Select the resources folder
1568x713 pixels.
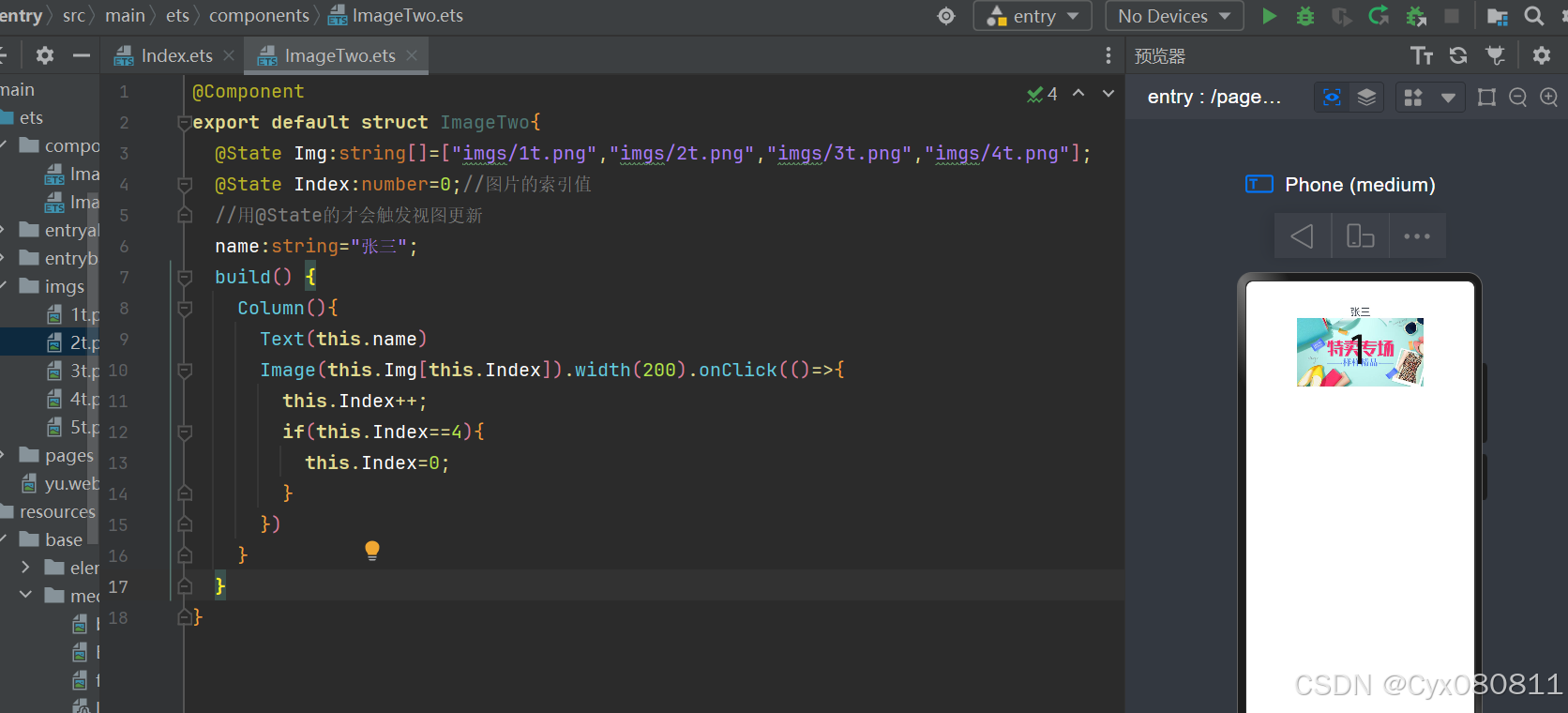[48, 511]
